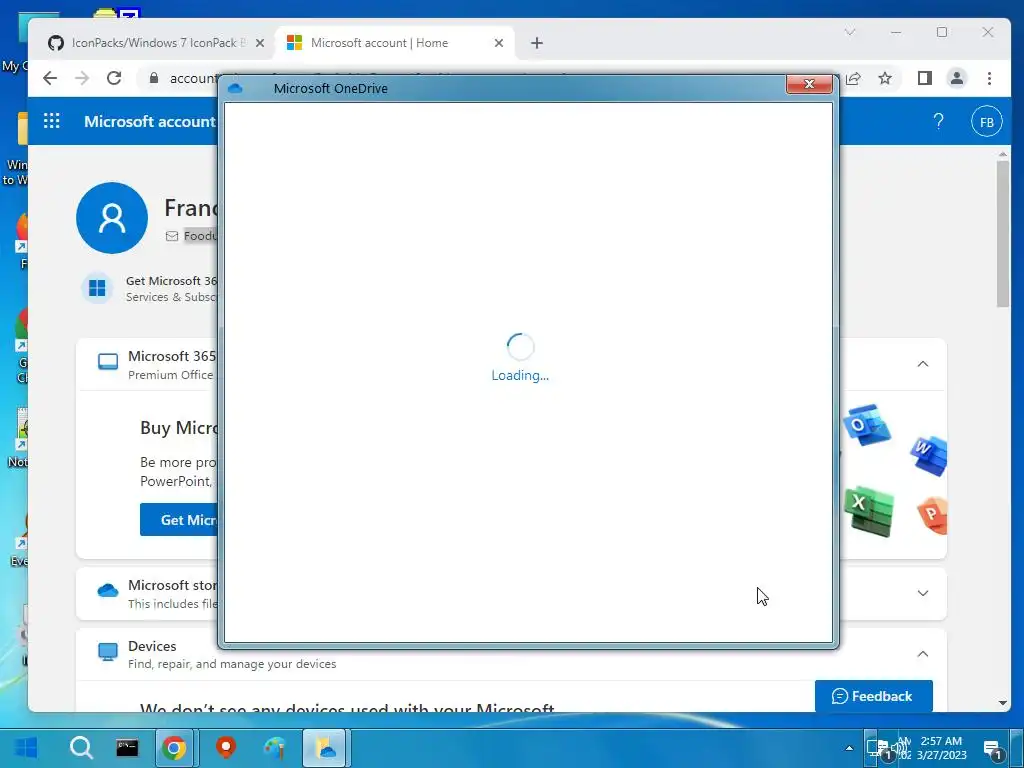Click the Excel app icon graphic

869,511
